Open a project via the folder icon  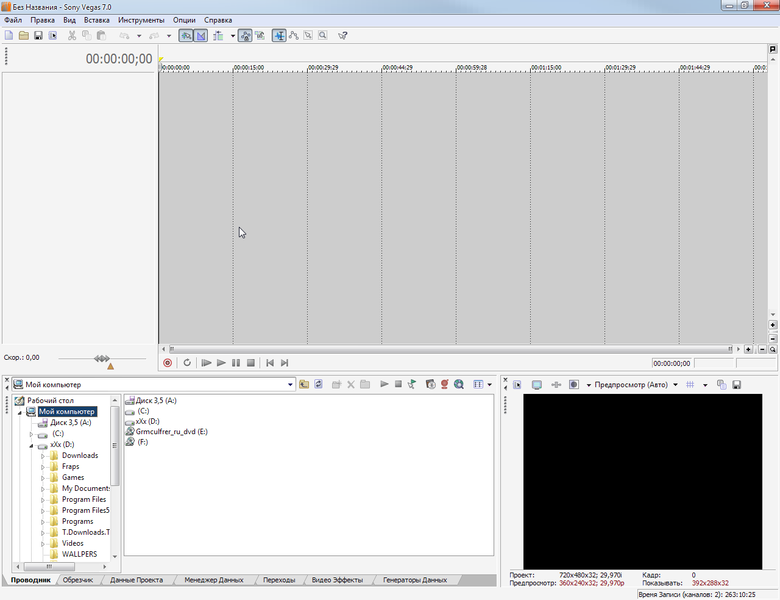[x=23, y=36]
